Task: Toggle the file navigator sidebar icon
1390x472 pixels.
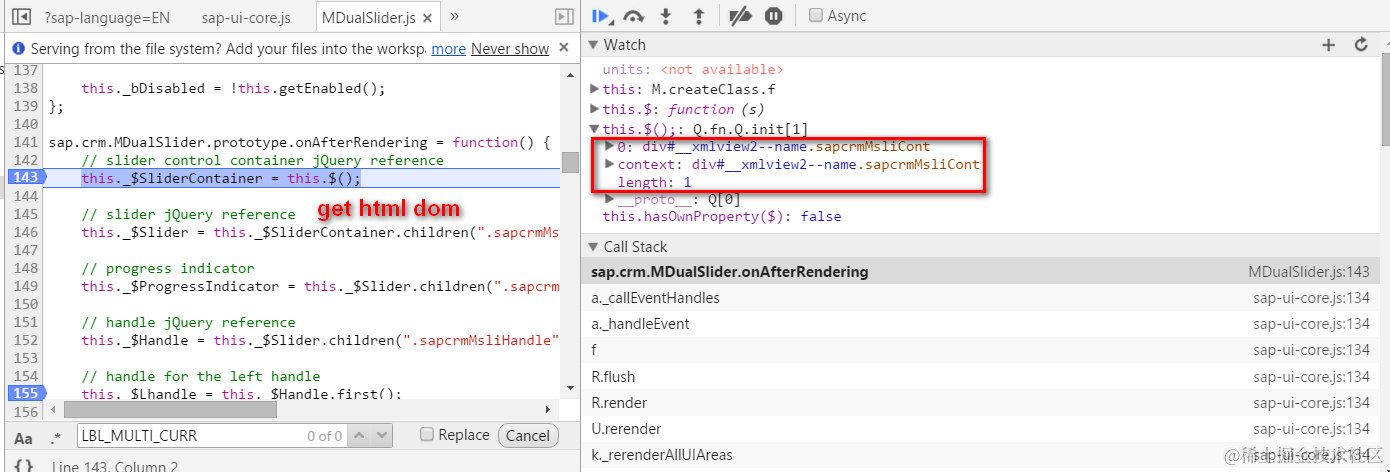Action: [x=19, y=16]
